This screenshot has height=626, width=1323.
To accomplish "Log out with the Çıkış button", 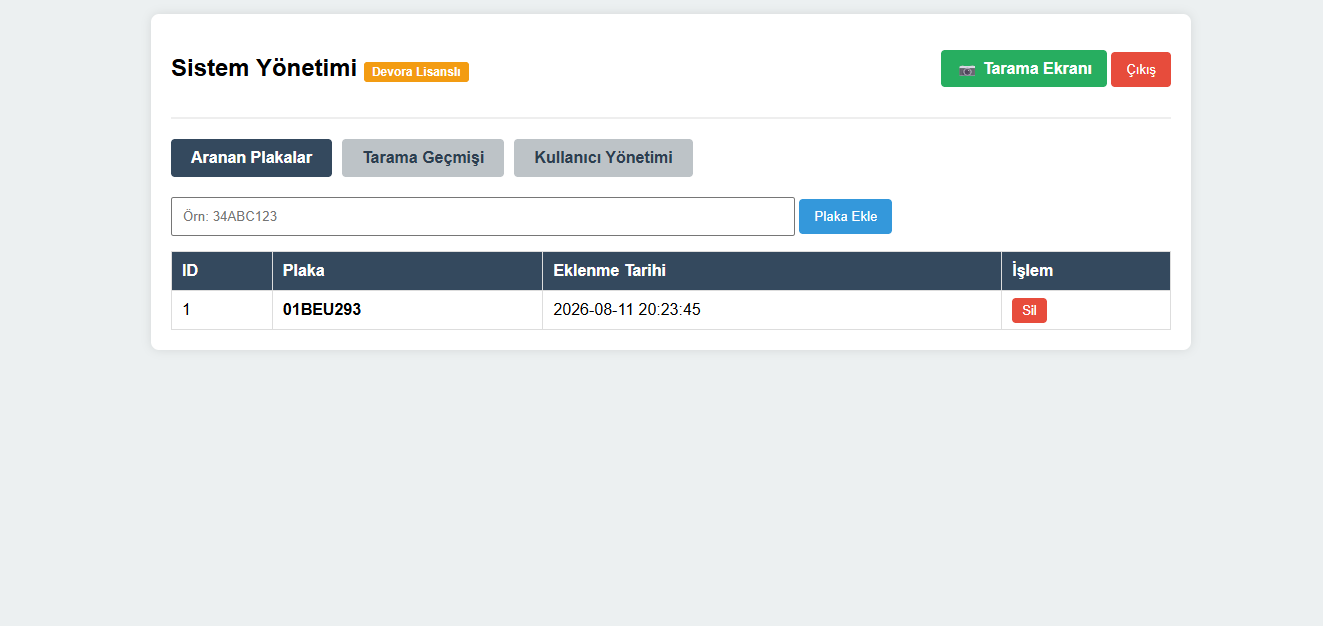I will pos(1141,70).
